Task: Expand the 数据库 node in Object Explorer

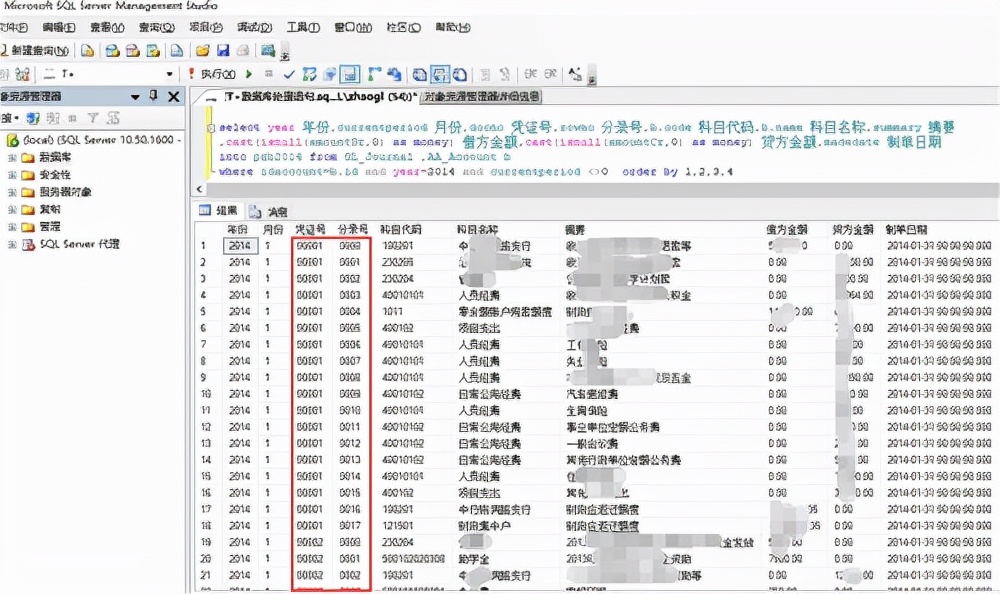Action: click(x=12, y=157)
